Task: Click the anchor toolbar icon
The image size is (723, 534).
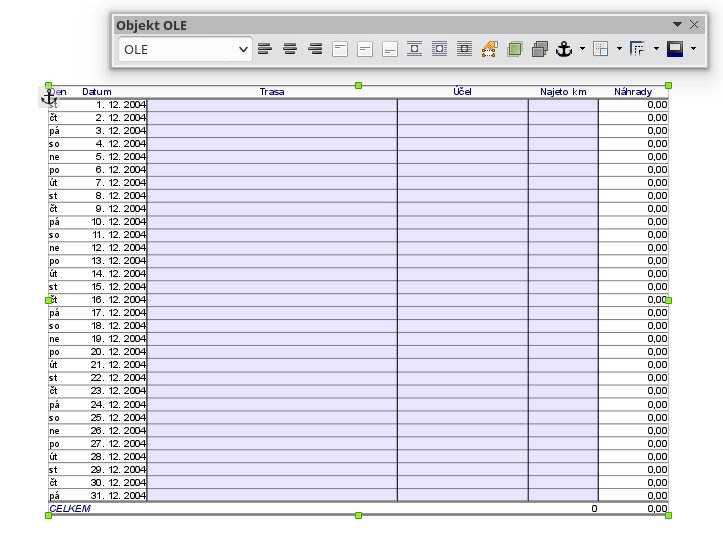Action: point(564,49)
